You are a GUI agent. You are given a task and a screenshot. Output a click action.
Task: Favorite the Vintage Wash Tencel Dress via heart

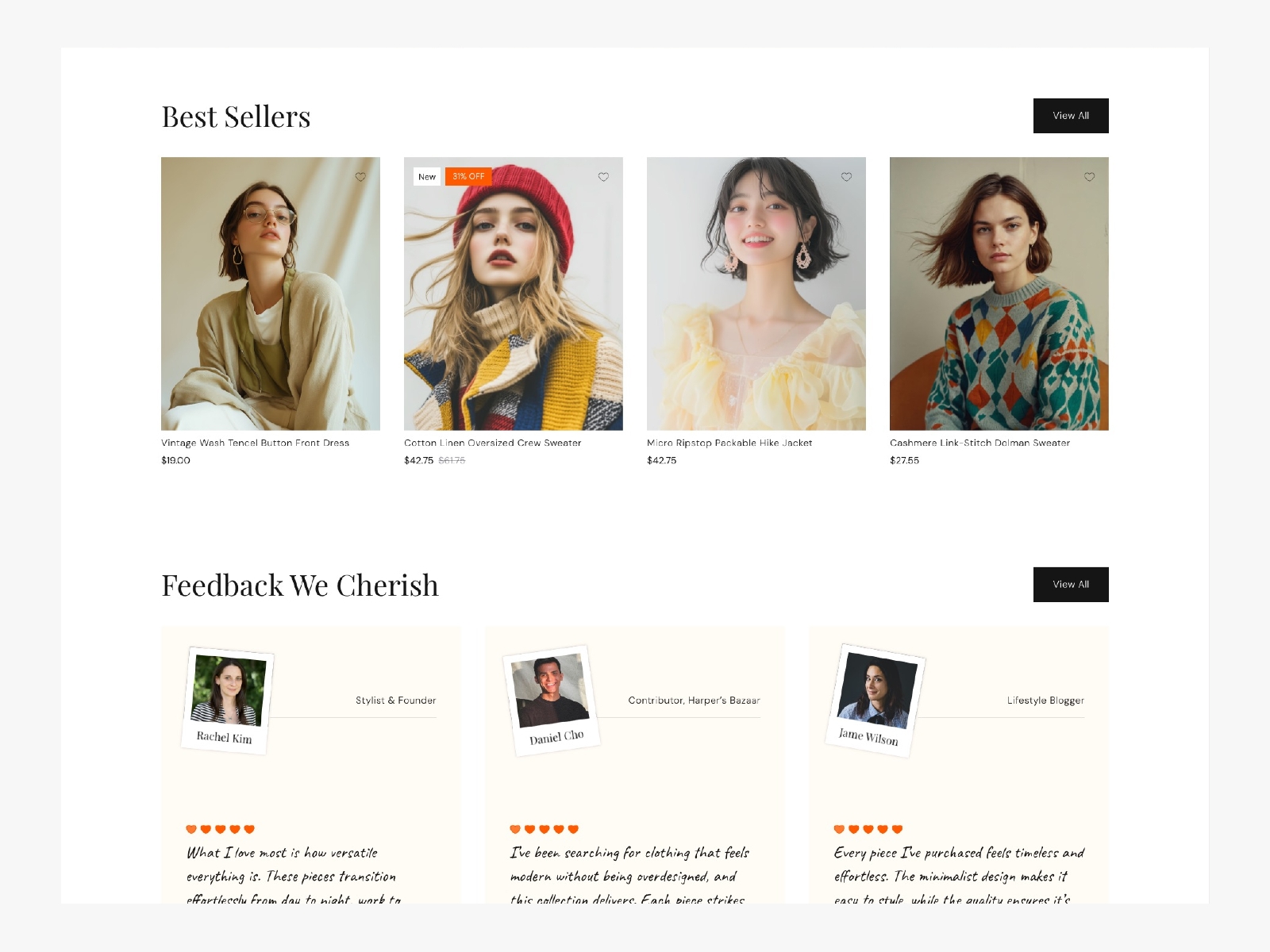[x=360, y=177]
